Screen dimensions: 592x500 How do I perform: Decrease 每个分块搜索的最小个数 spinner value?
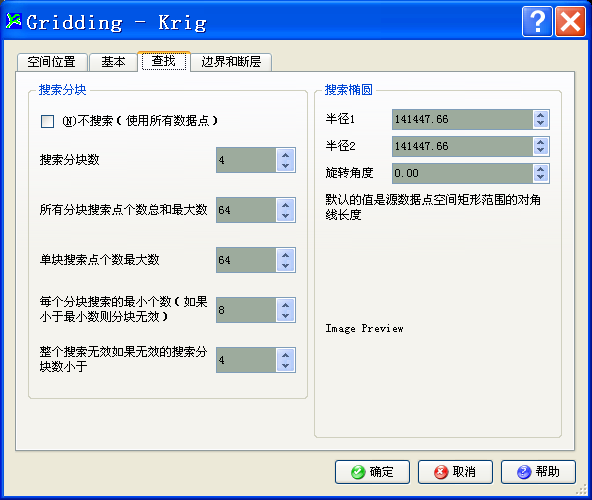click(285, 316)
